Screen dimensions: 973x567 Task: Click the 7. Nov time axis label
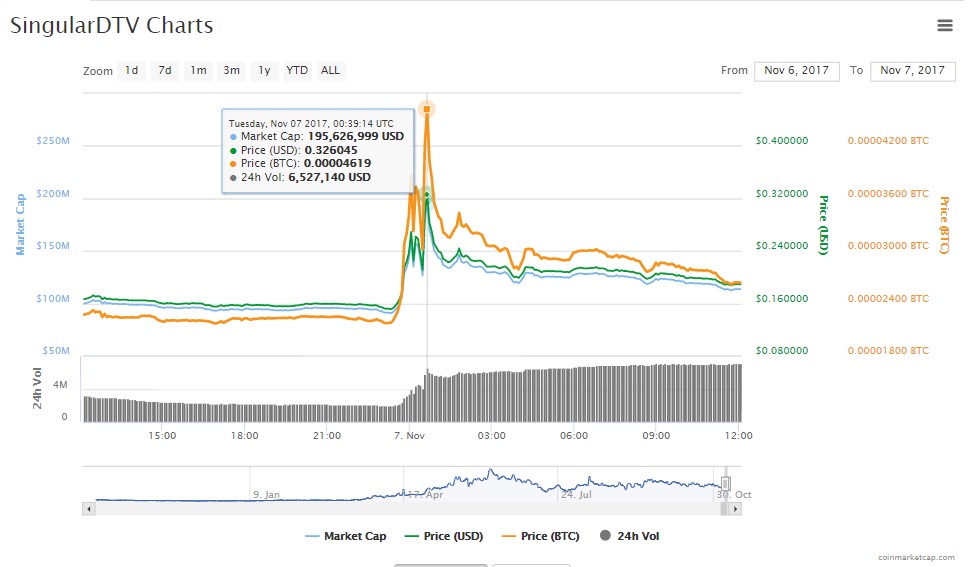pyautogui.click(x=410, y=435)
